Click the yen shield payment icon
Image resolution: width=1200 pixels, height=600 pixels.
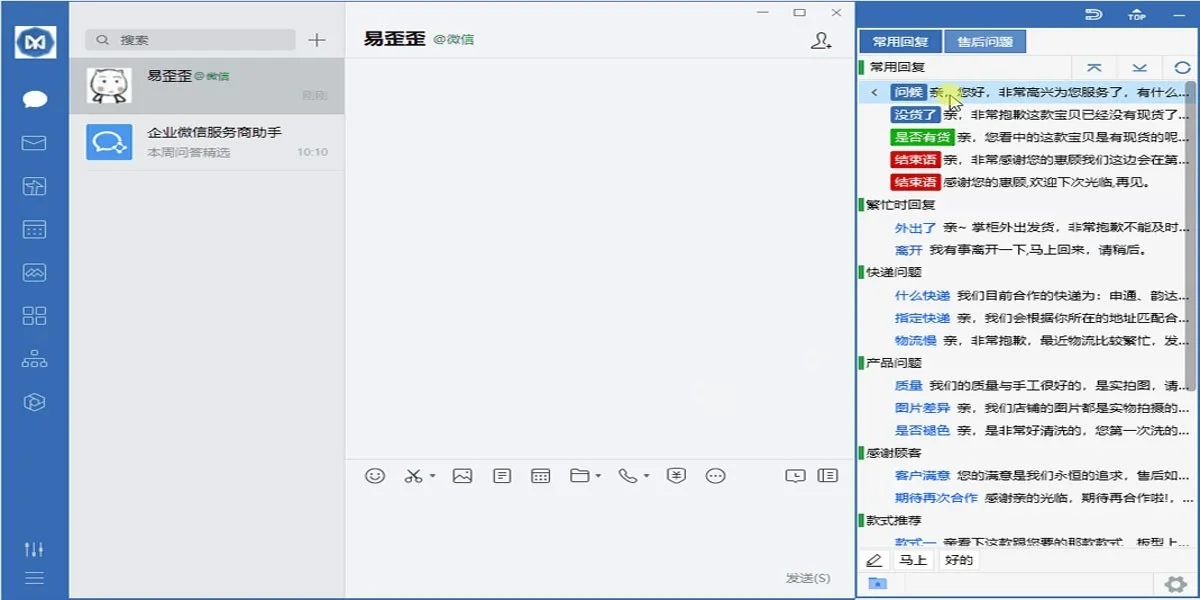(677, 476)
